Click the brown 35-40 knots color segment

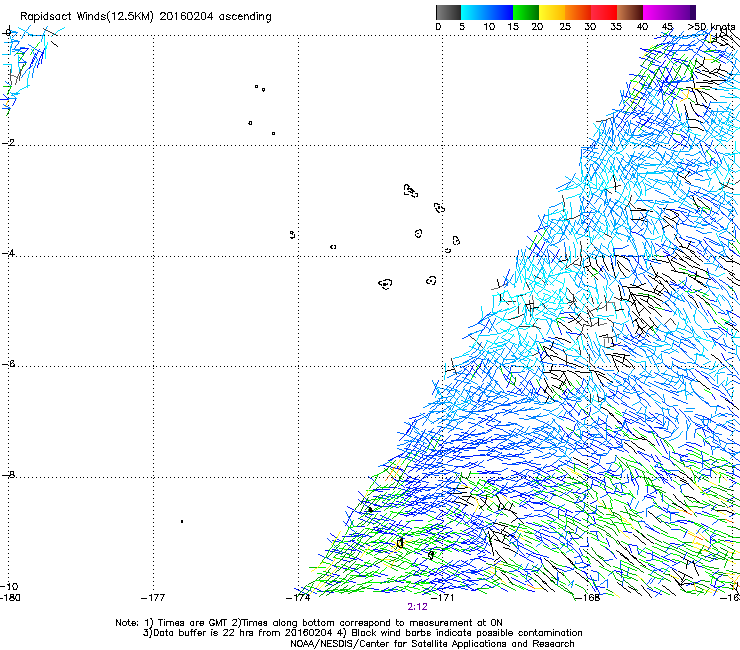point(630,12)
